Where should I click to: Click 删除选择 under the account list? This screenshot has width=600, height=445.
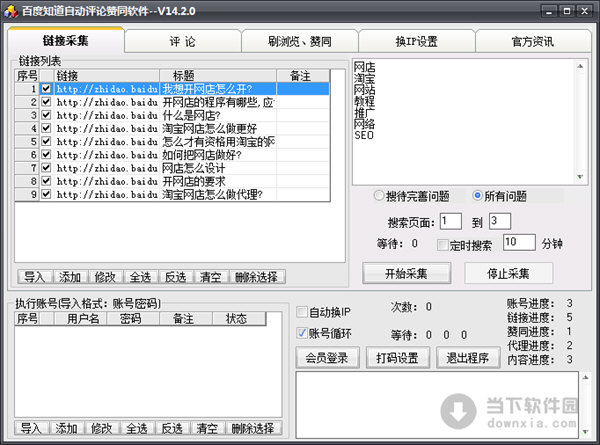click(253, 428)
